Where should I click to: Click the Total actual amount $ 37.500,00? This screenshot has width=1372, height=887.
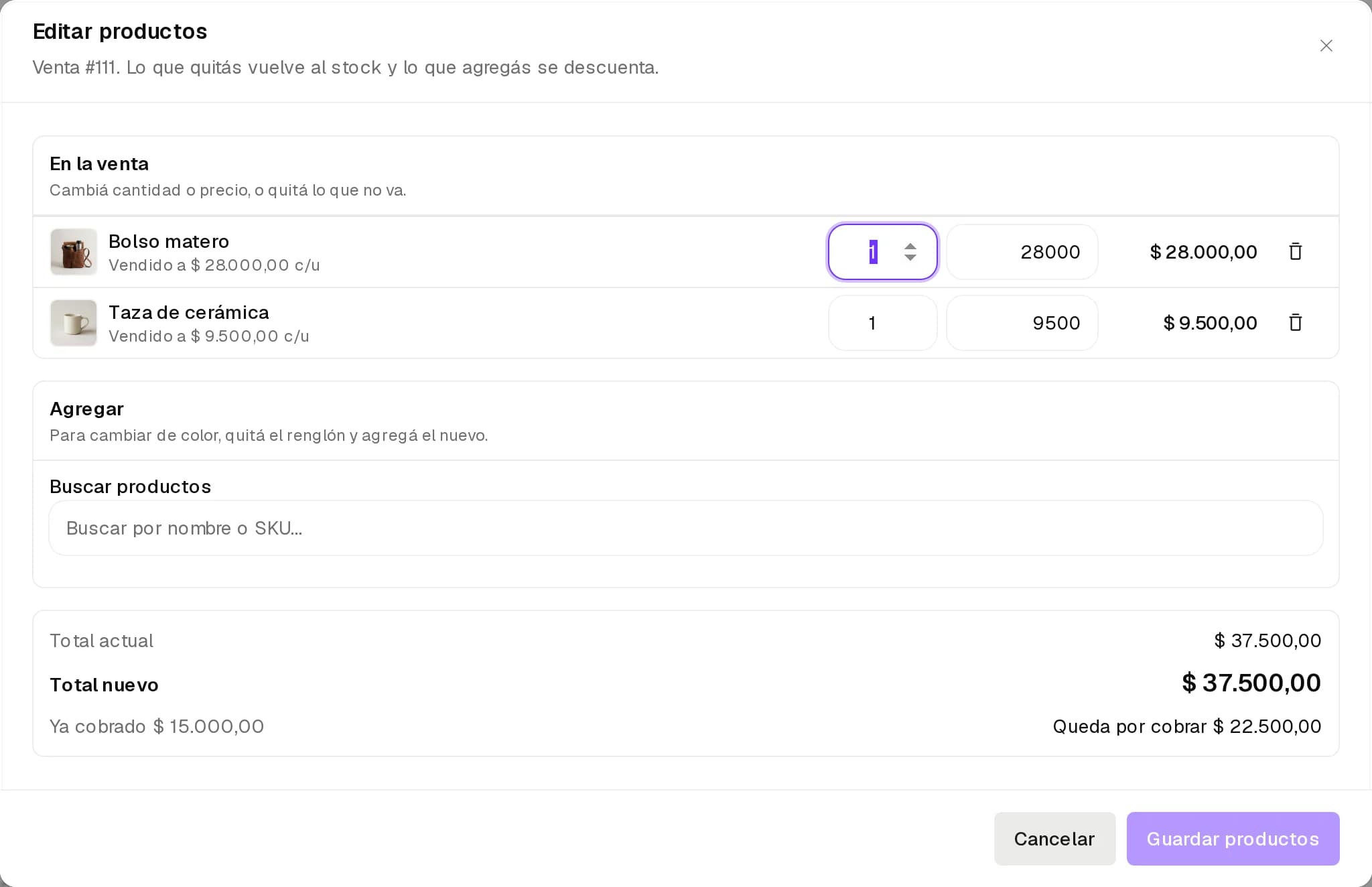1267,640
